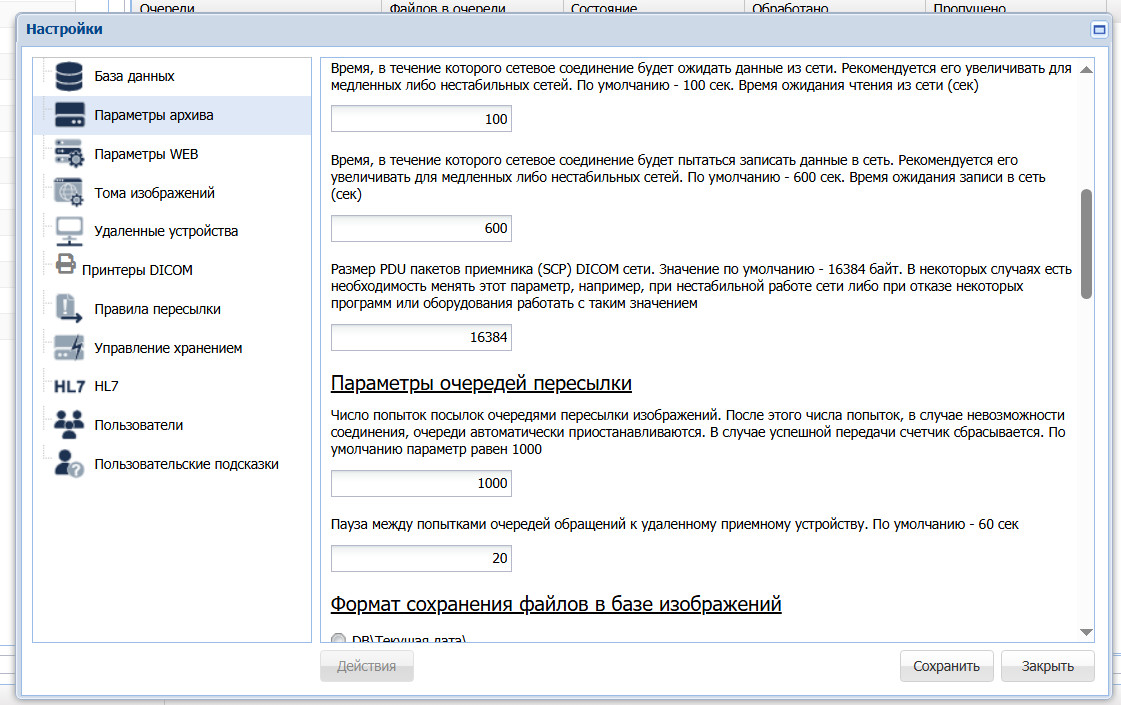Click the settings panel scrollbar up arrow
1121x705 pixels.
[x=1086, y=69]
